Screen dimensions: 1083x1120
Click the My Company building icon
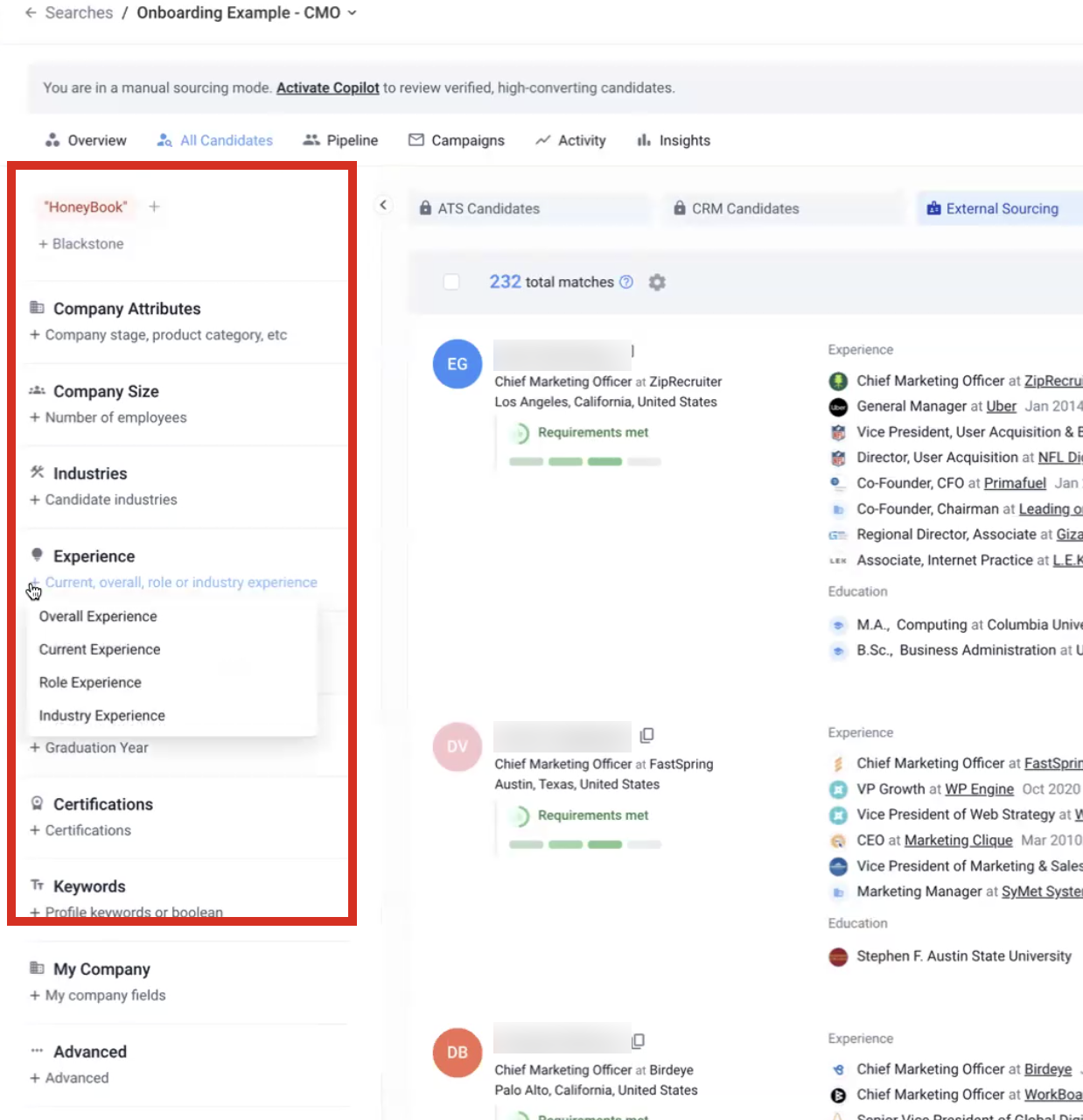click(x=37, y=968)
